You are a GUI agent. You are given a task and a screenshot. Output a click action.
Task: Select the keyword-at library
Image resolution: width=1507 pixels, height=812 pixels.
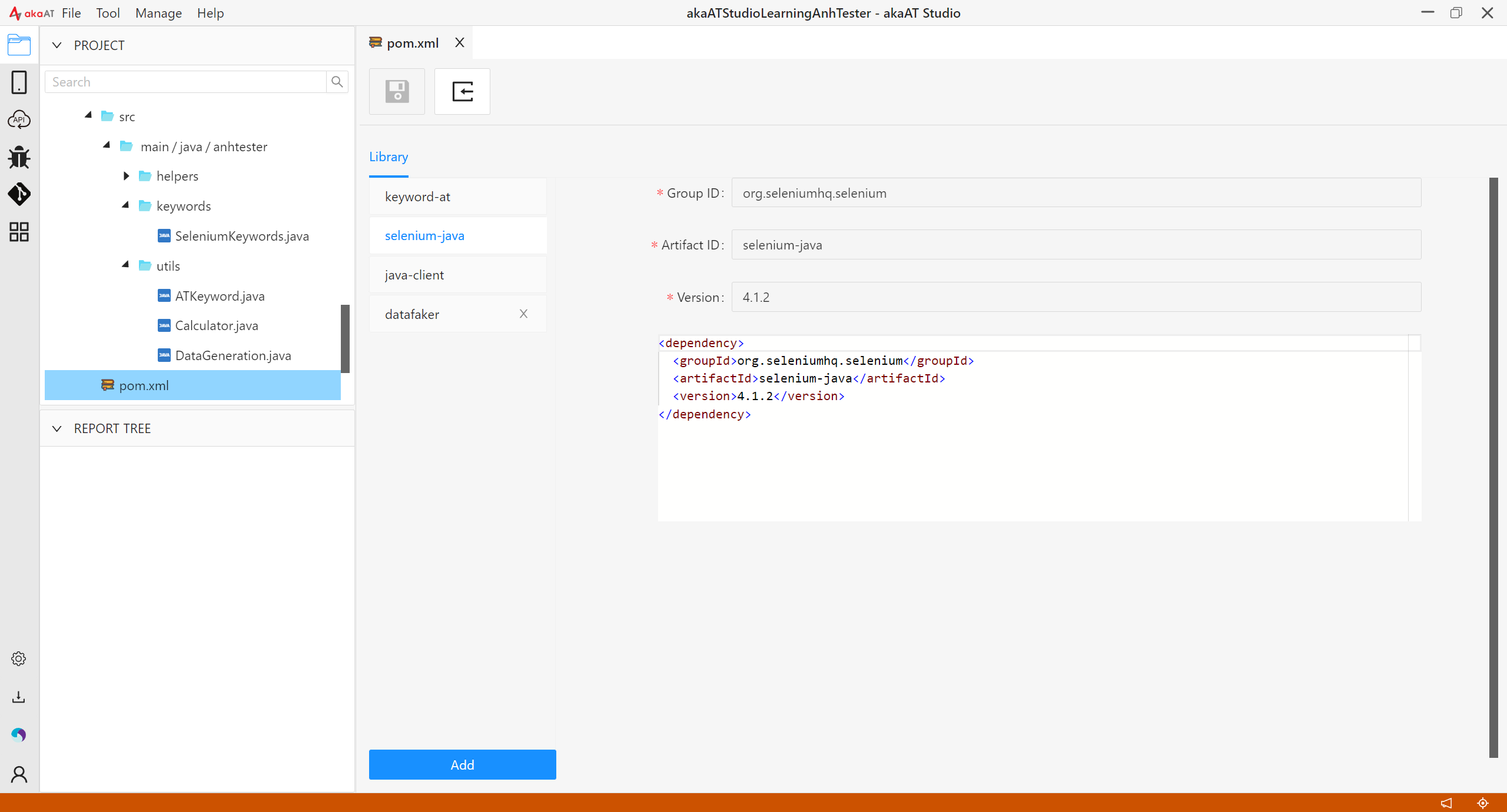click(x=458, y=197)
